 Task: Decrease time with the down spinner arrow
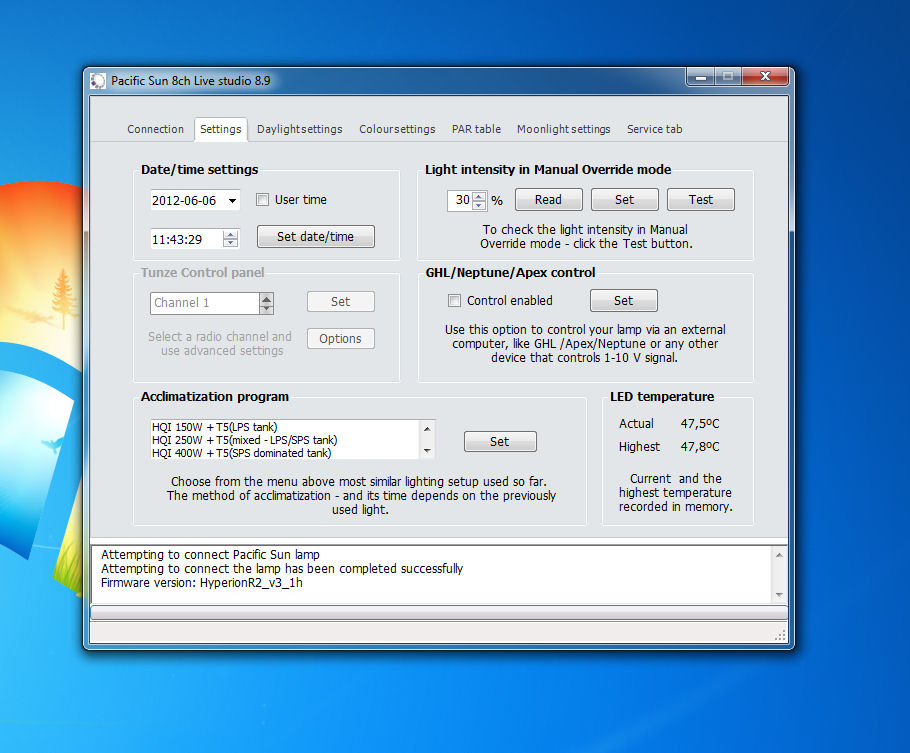[230, 243]
